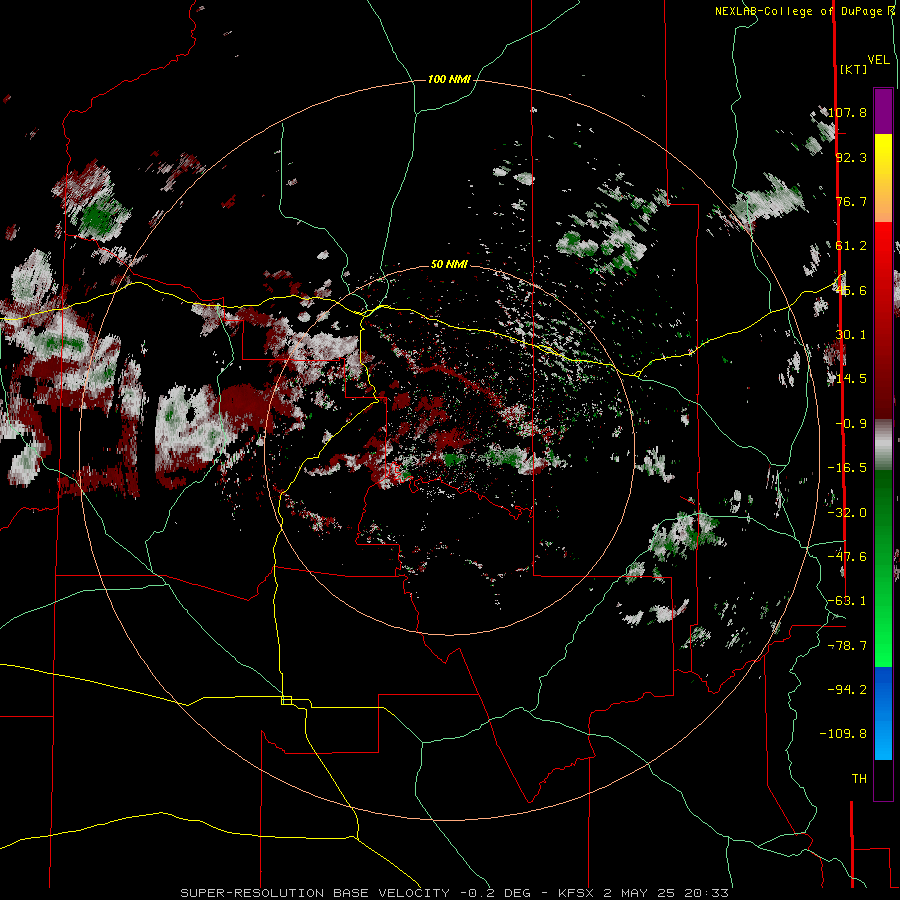The width and height of the screenshot is (900, 900).
Task: Select the -63.1 scale value
Action: click(847, 601)
